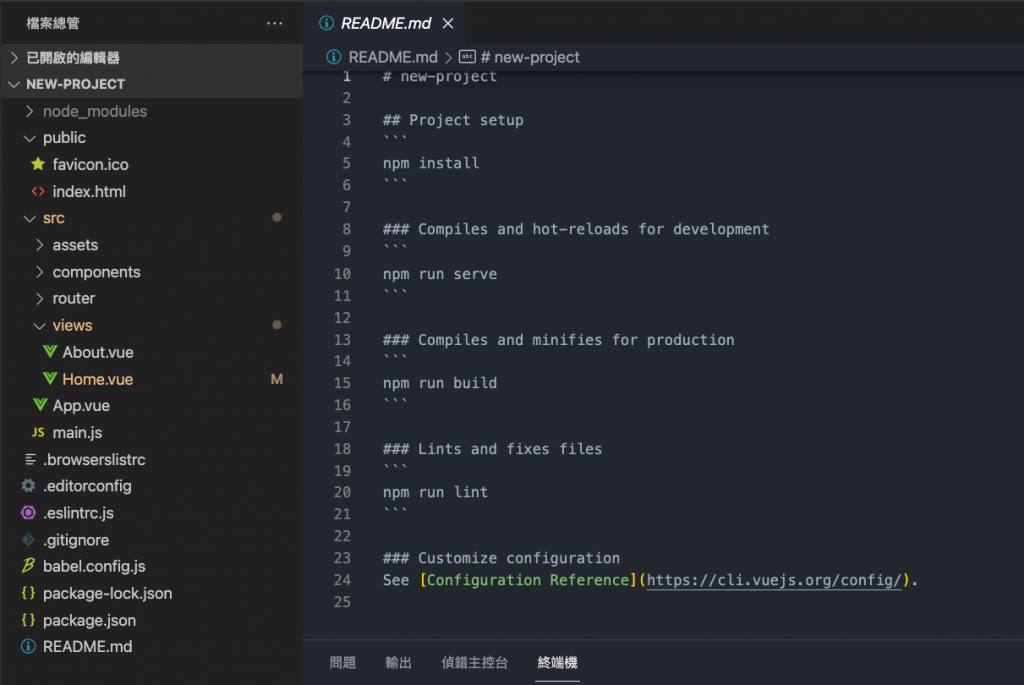Expand the node_modules folder
Image resolution: width=1024 pixels, height=685 pixels.
[x=94, y=111]
